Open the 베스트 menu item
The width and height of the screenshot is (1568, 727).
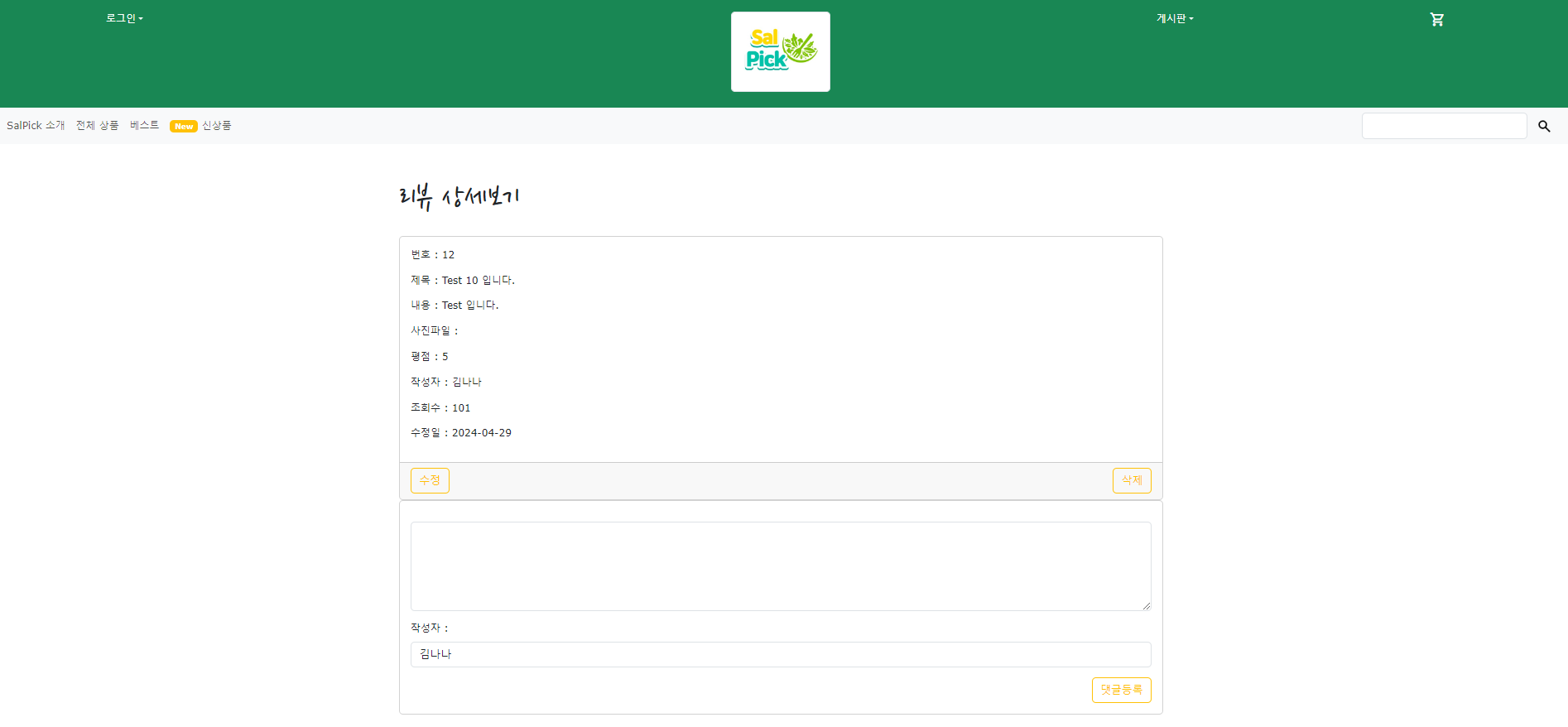click(144, 125)
